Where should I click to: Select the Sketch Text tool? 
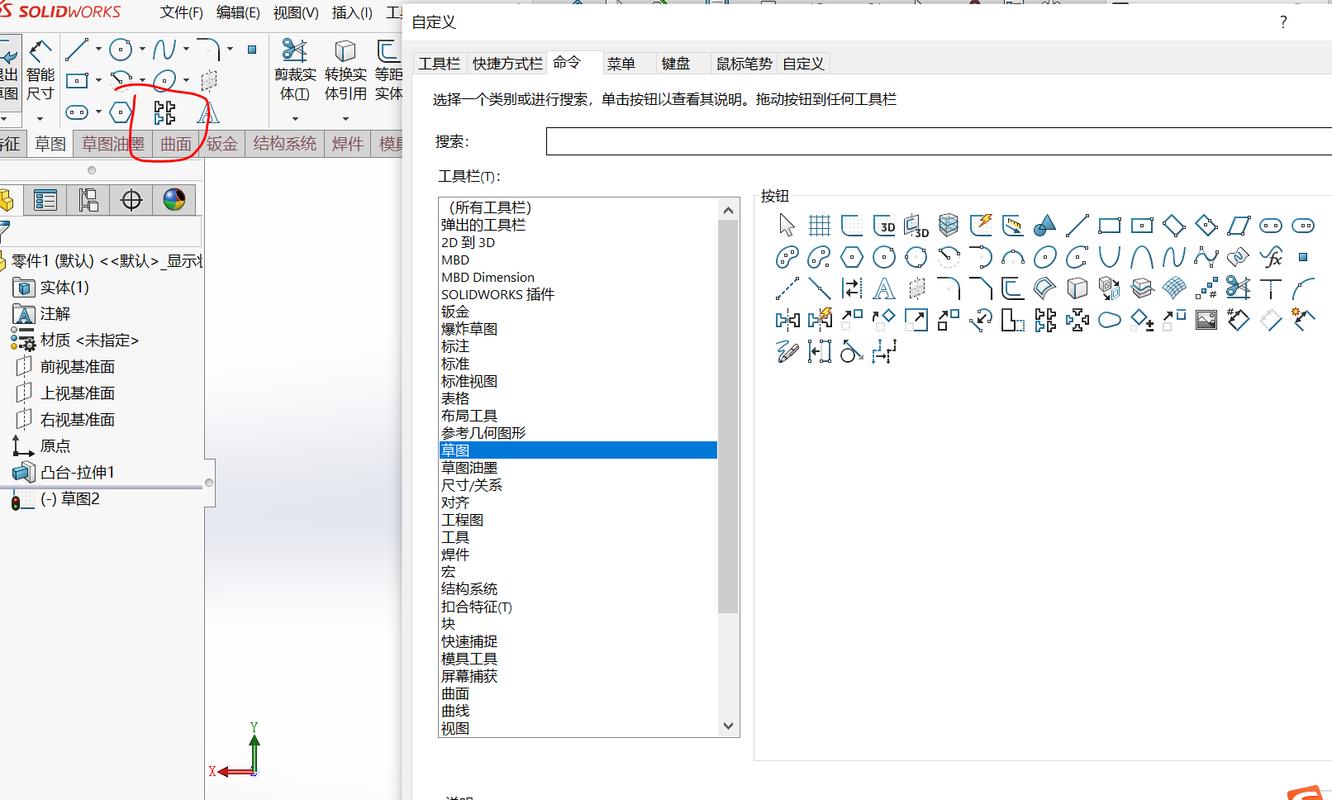click(x=210, y=113)
